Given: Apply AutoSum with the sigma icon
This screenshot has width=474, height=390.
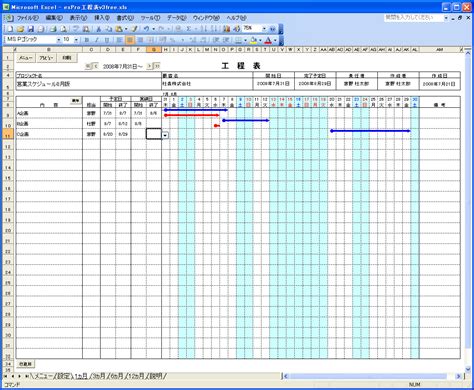Looking at the screenshot, I should point(189,29).
